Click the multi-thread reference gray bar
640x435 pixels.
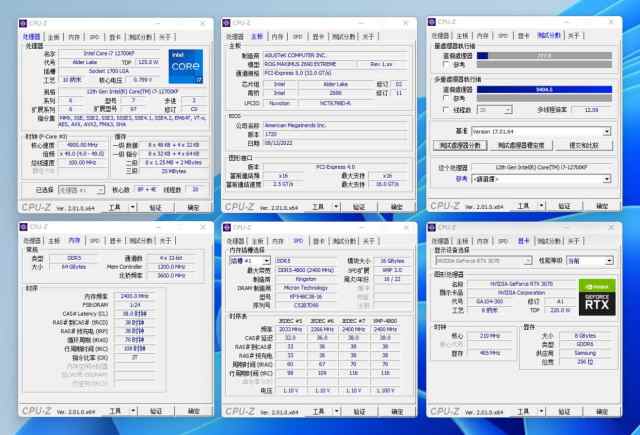point(544,98)
